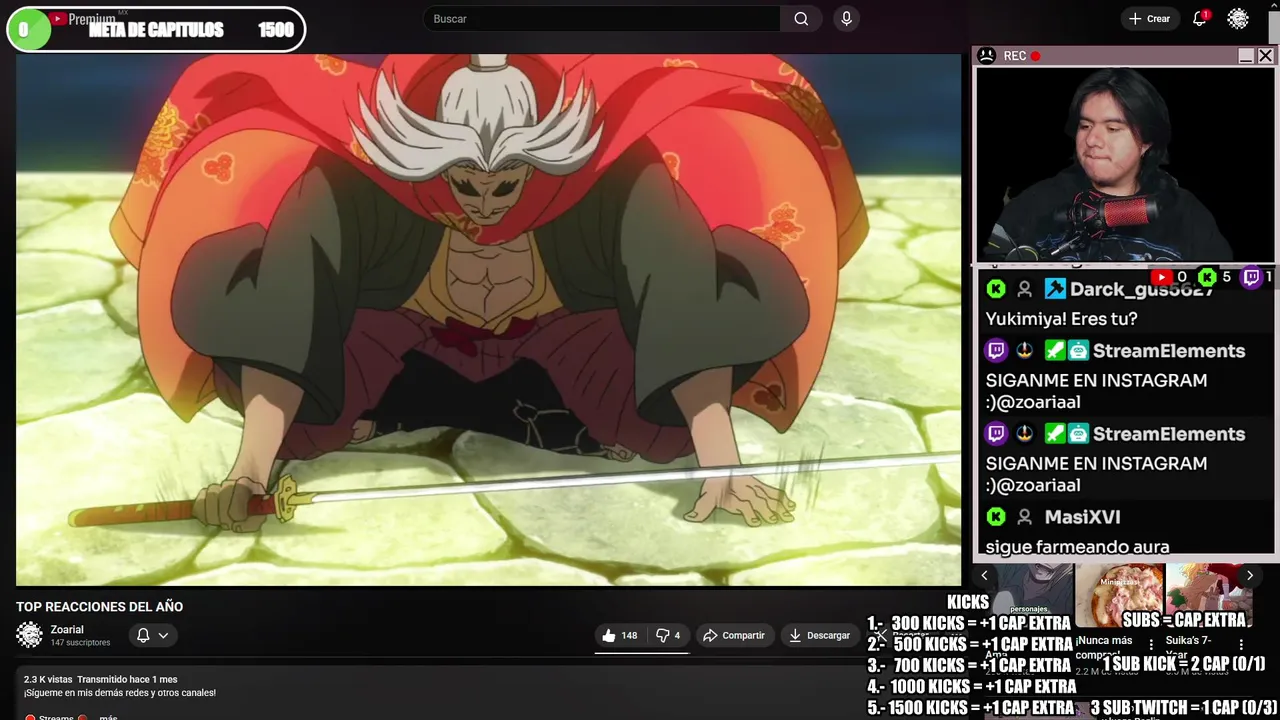The width and height of the screenshot is (1280, 720).
Task: Open the Crear upload menu
Action: pyautogui.click(x=1149, y=19)
